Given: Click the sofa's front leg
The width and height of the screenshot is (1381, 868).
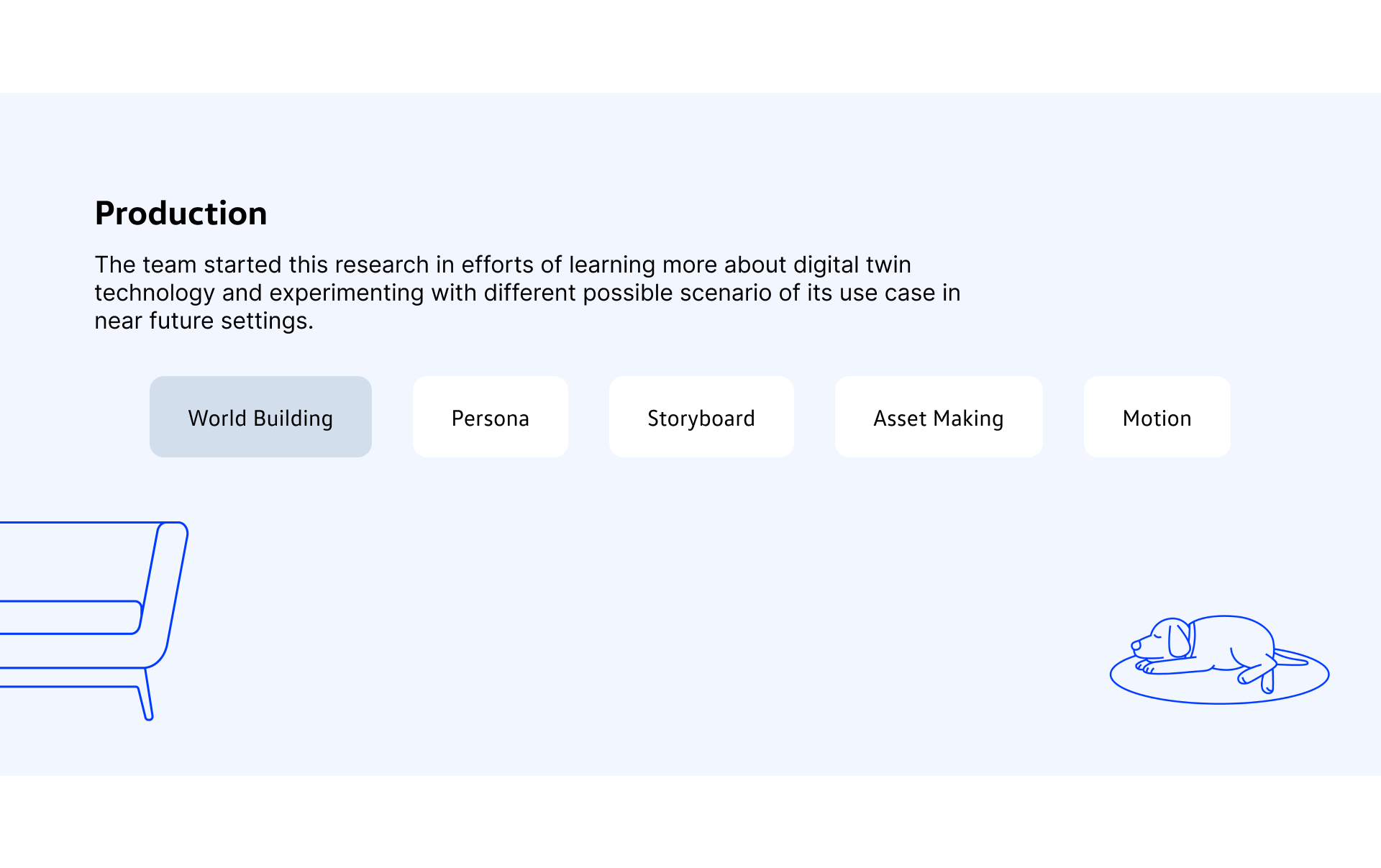Looking at the screenshot, I should pyautogui.click(x=147, y=701).
